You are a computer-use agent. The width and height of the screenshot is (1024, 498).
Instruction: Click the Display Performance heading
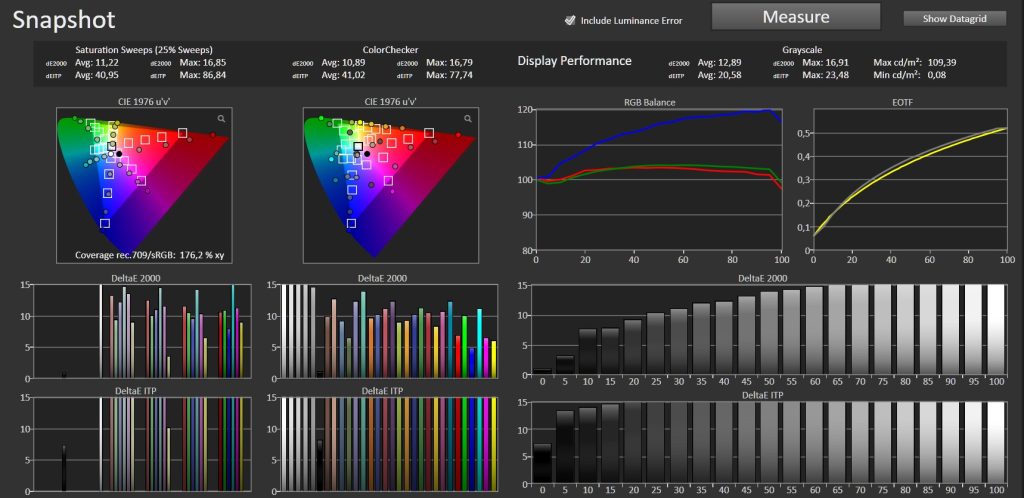[x=574, y=61]
